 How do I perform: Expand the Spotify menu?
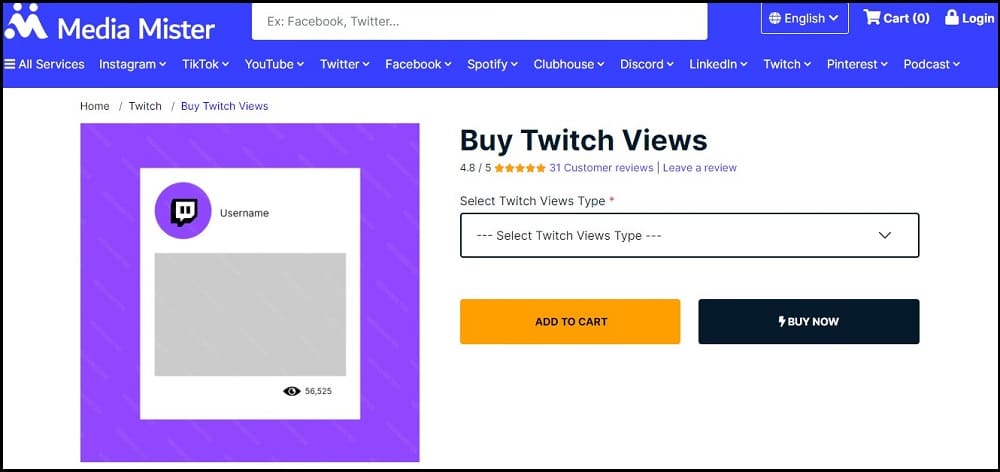492,64
